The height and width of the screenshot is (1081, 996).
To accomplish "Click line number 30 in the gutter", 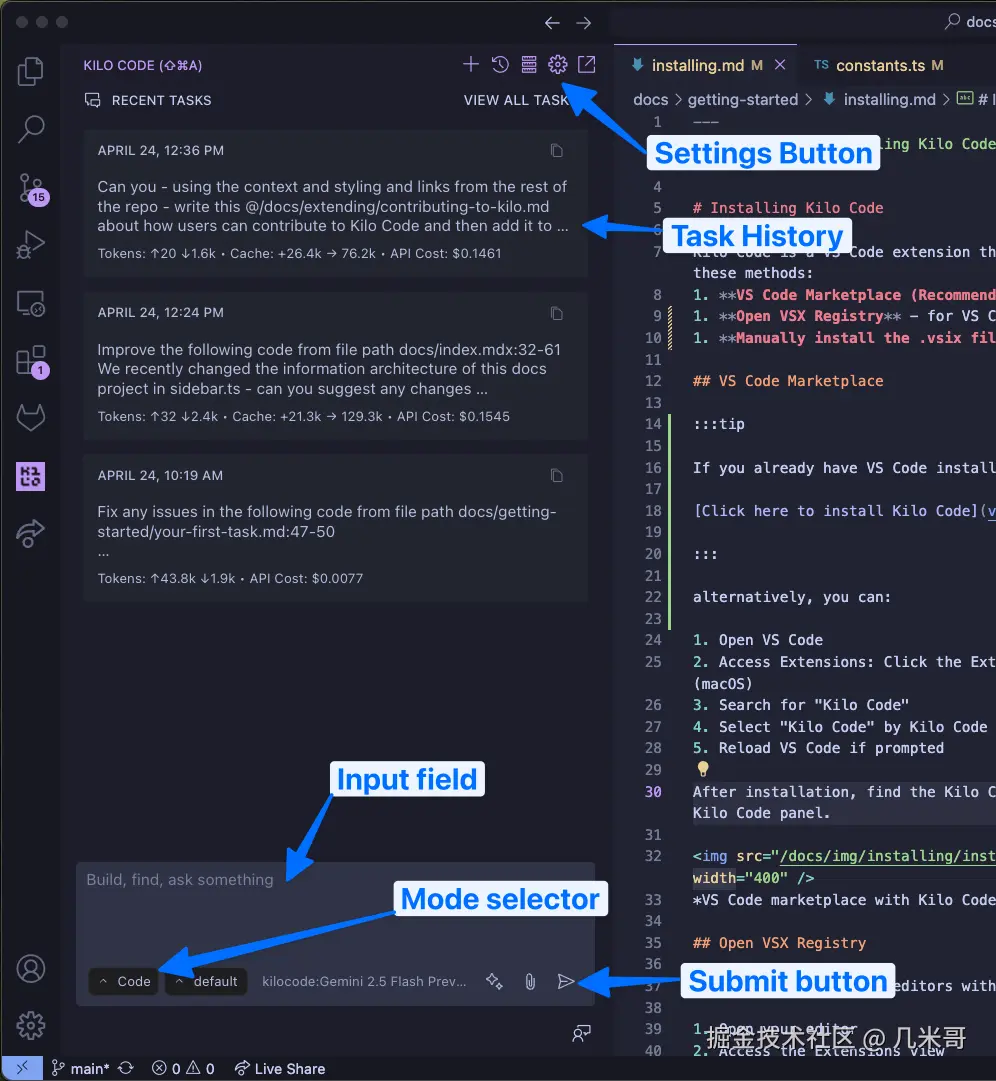I will point(653,791).
